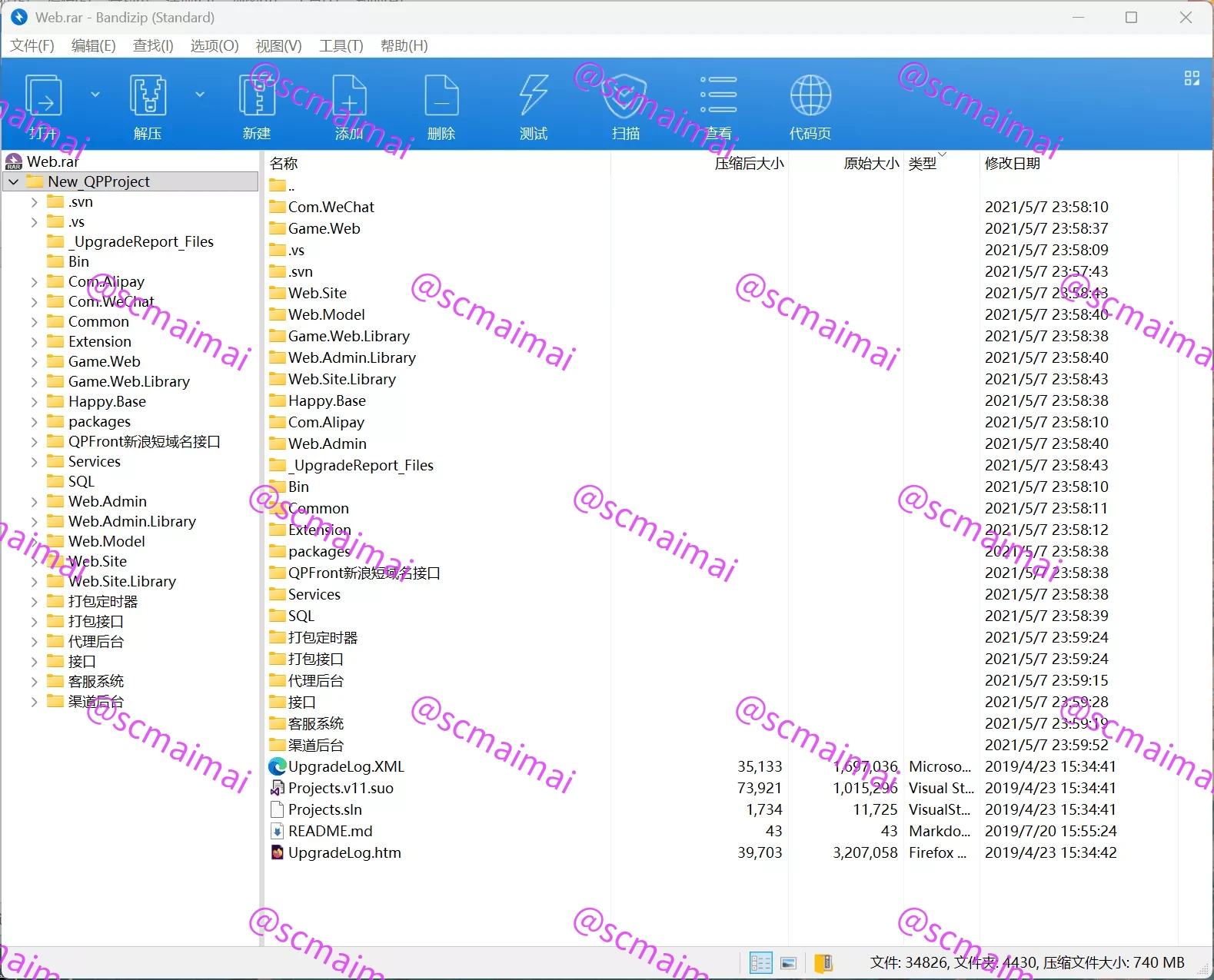Select Web.Admin.Library in the file list
The image size is (1214, 980).
click(352, 357)
